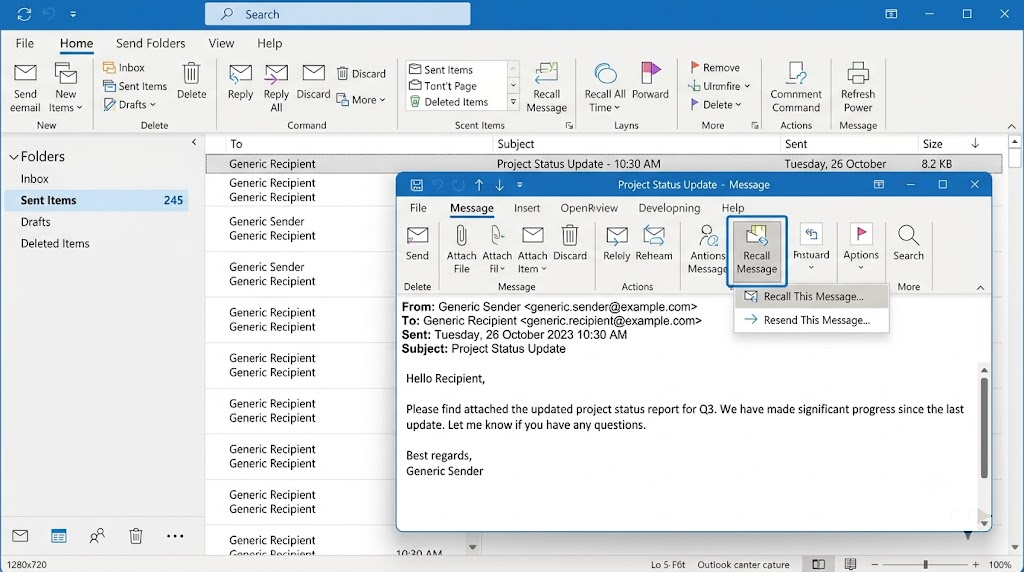Open the Calendar view icon at bottom left

(59, 536)
